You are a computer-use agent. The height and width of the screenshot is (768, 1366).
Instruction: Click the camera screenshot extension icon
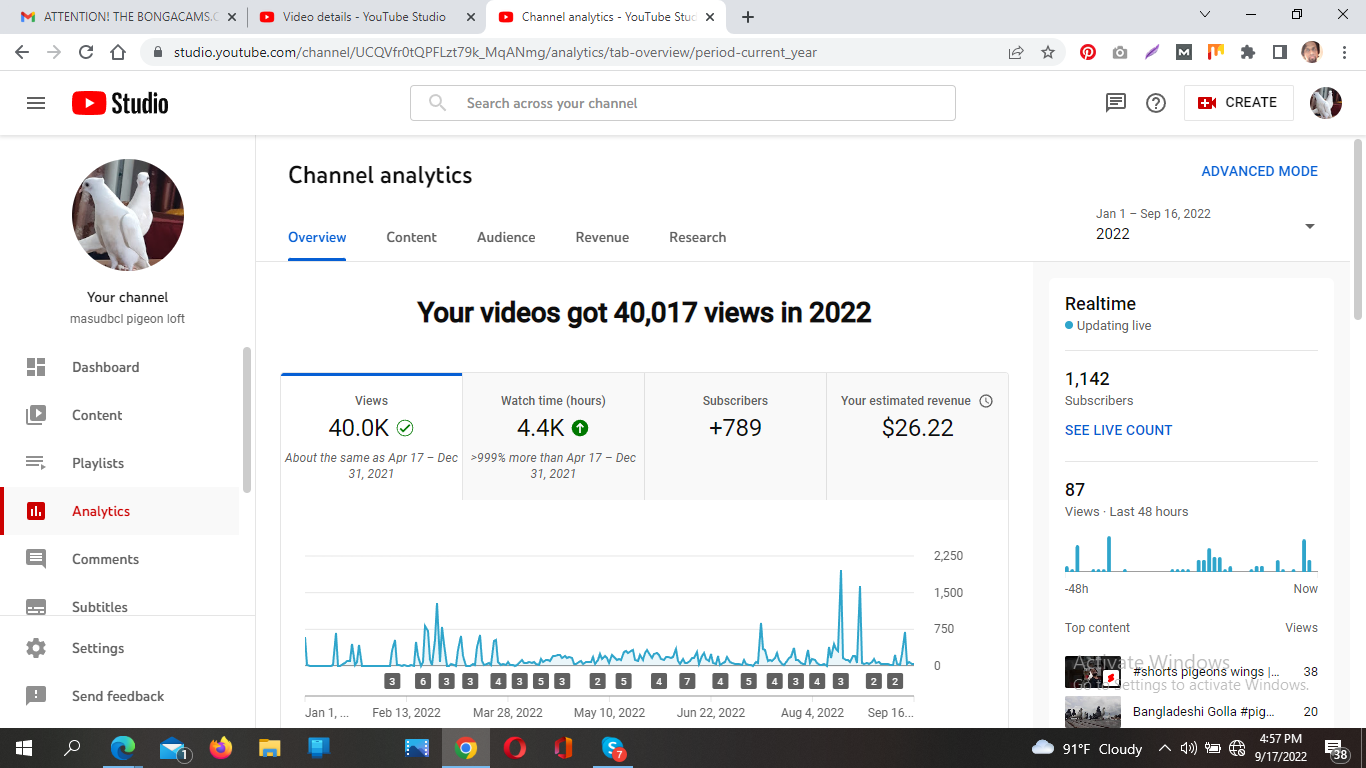(x=1120, y=52)
